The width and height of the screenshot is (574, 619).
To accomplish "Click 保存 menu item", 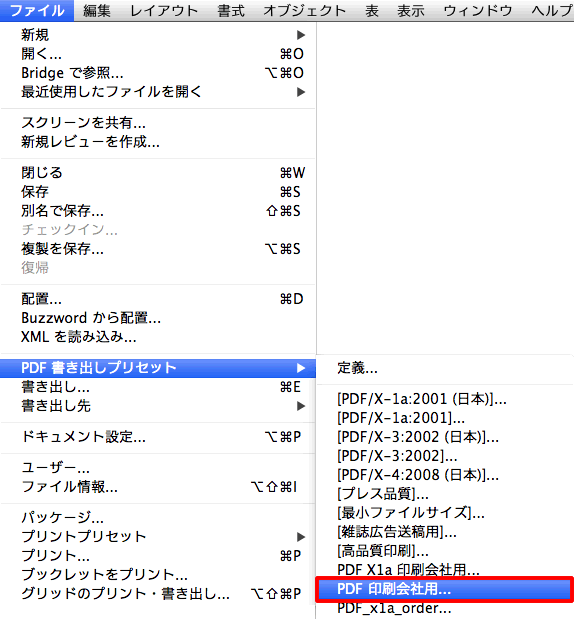I will pyautogui.click(x=158, y=192).
